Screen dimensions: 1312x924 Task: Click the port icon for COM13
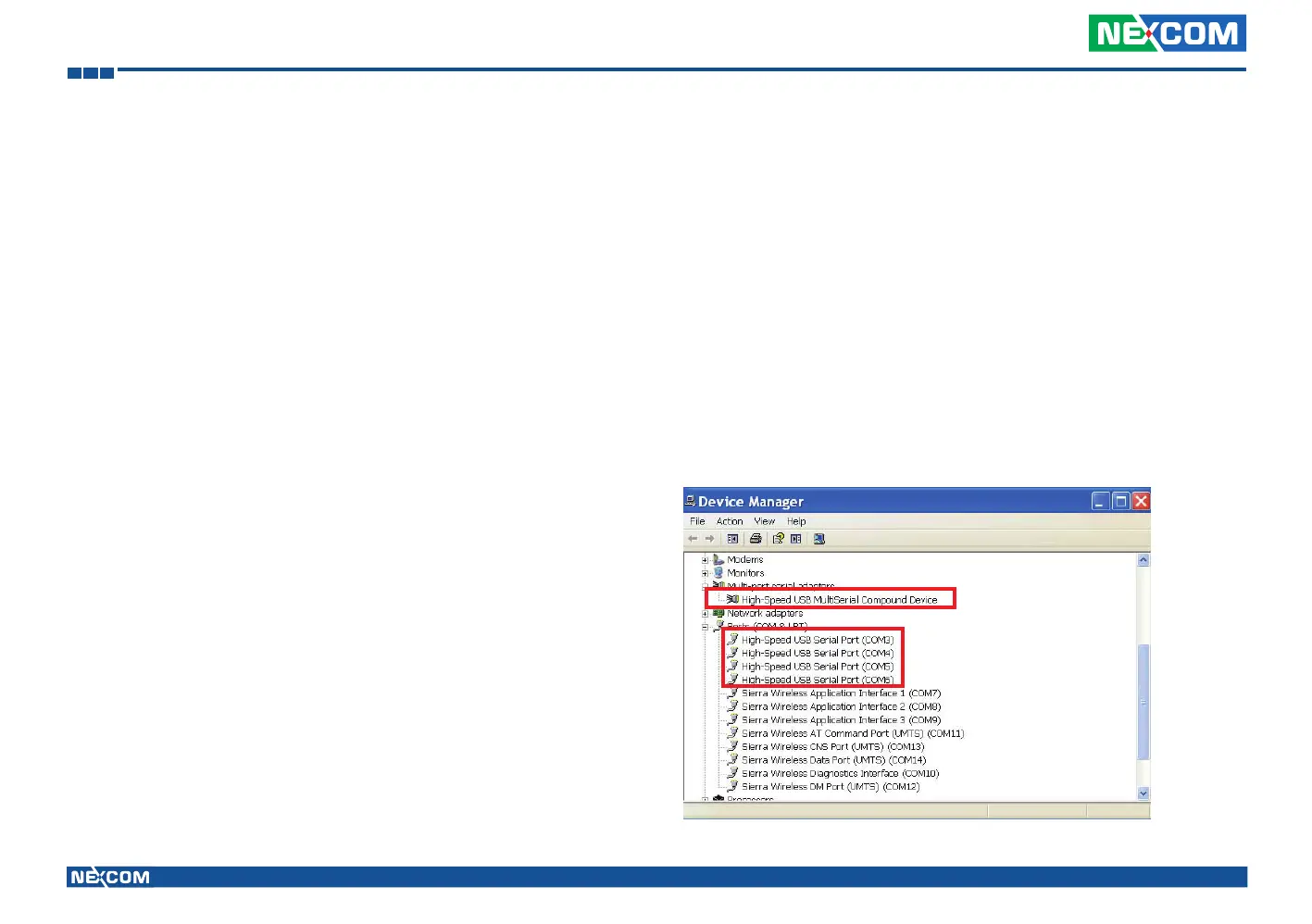(732, 746)
